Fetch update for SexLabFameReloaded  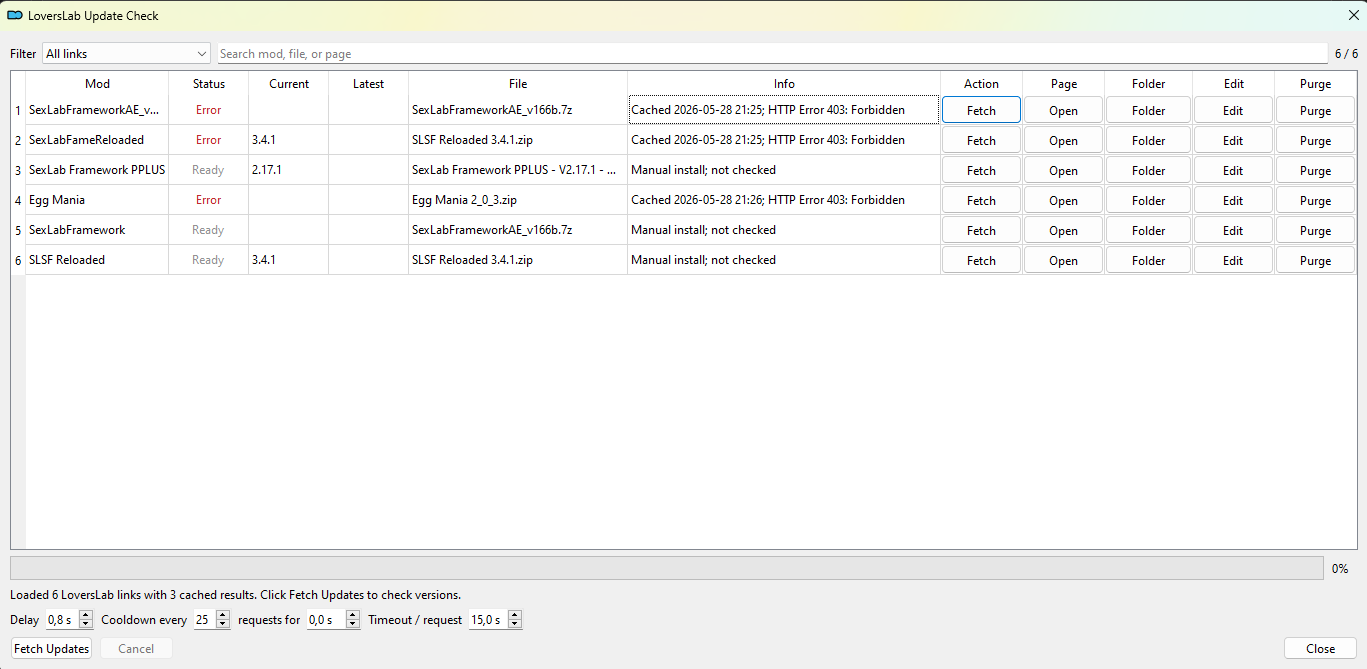981,140
